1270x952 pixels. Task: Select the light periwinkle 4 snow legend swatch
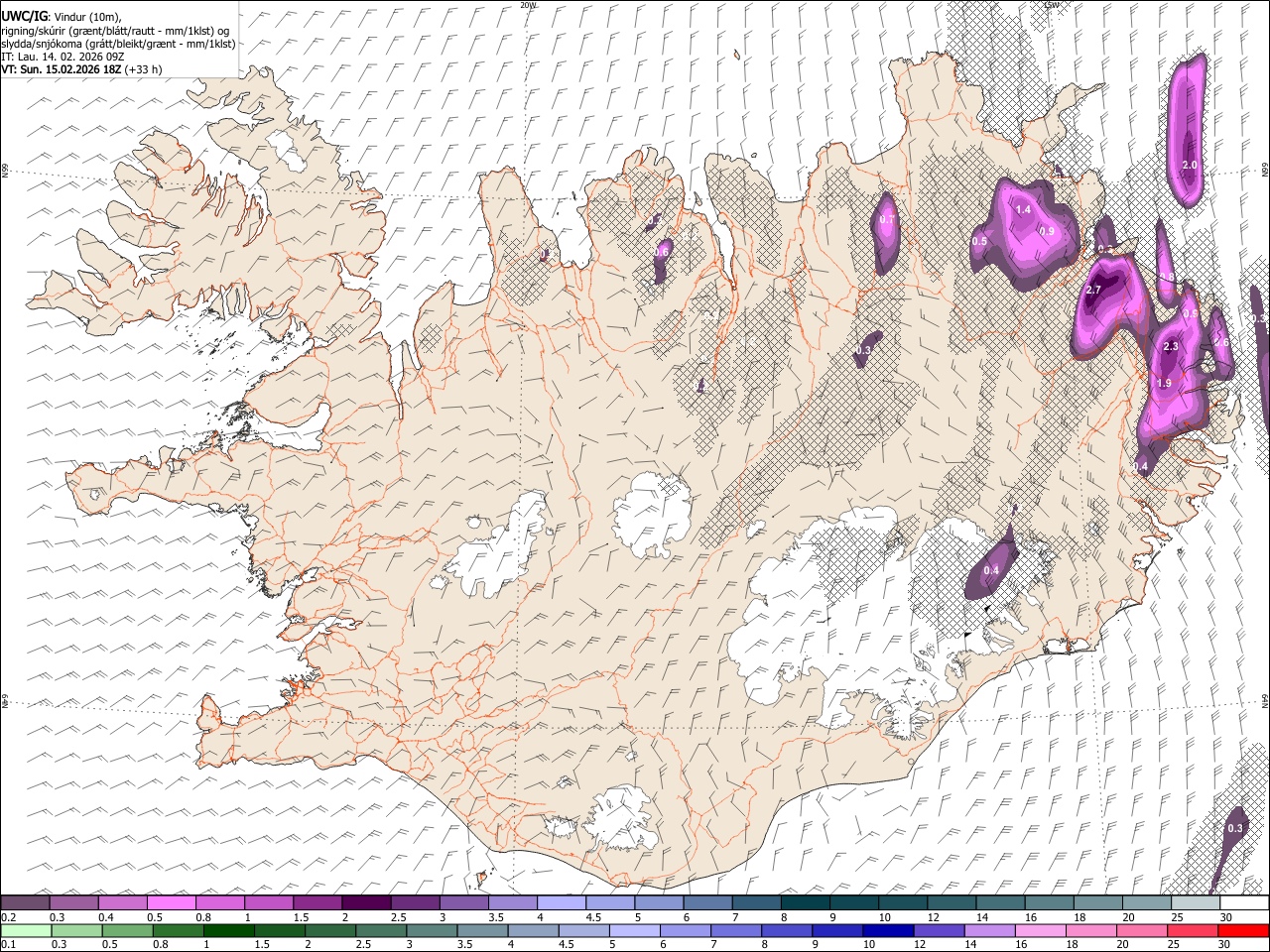(561, 902)
